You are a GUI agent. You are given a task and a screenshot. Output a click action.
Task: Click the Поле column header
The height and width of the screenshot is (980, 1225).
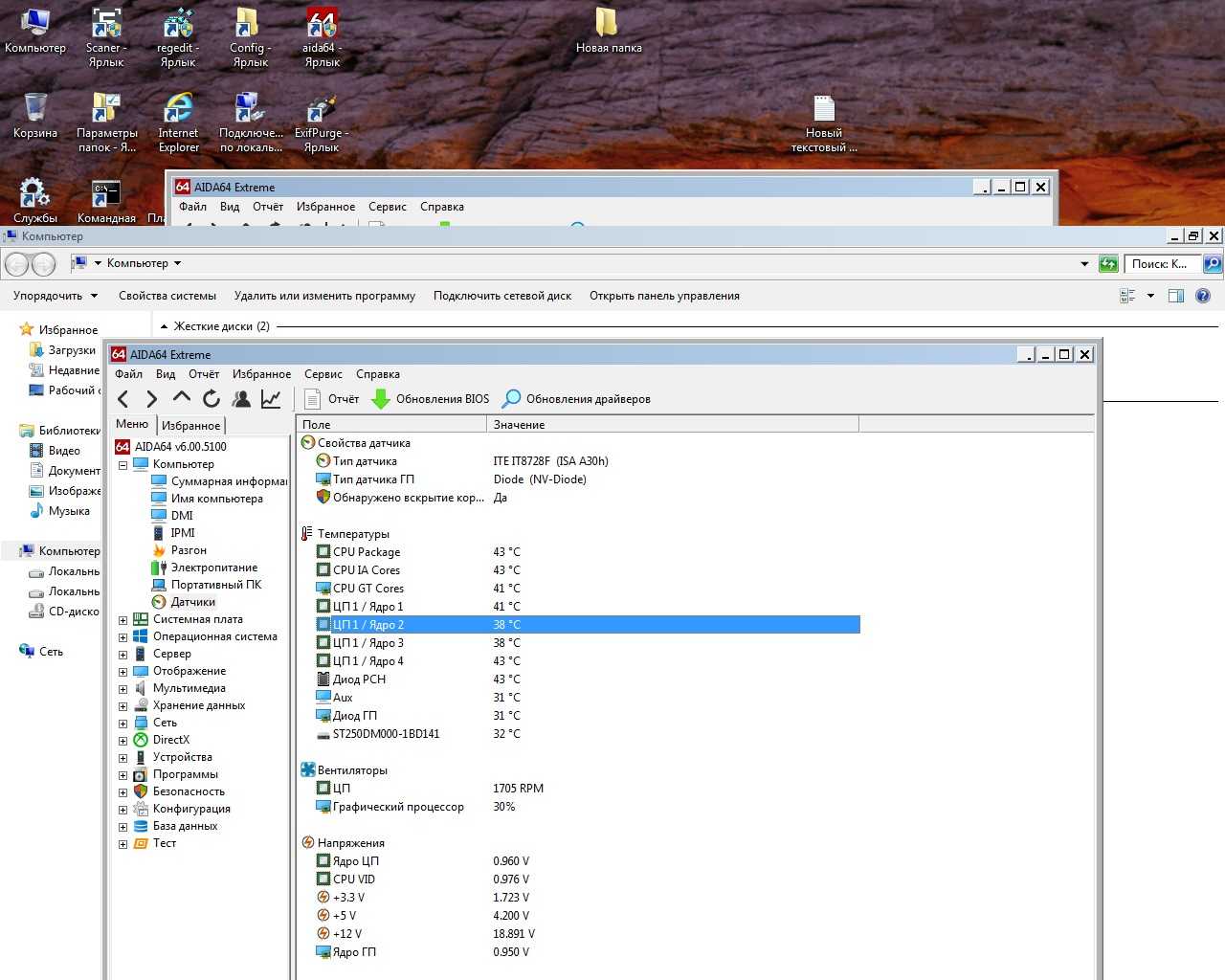(x=391, y=425)
